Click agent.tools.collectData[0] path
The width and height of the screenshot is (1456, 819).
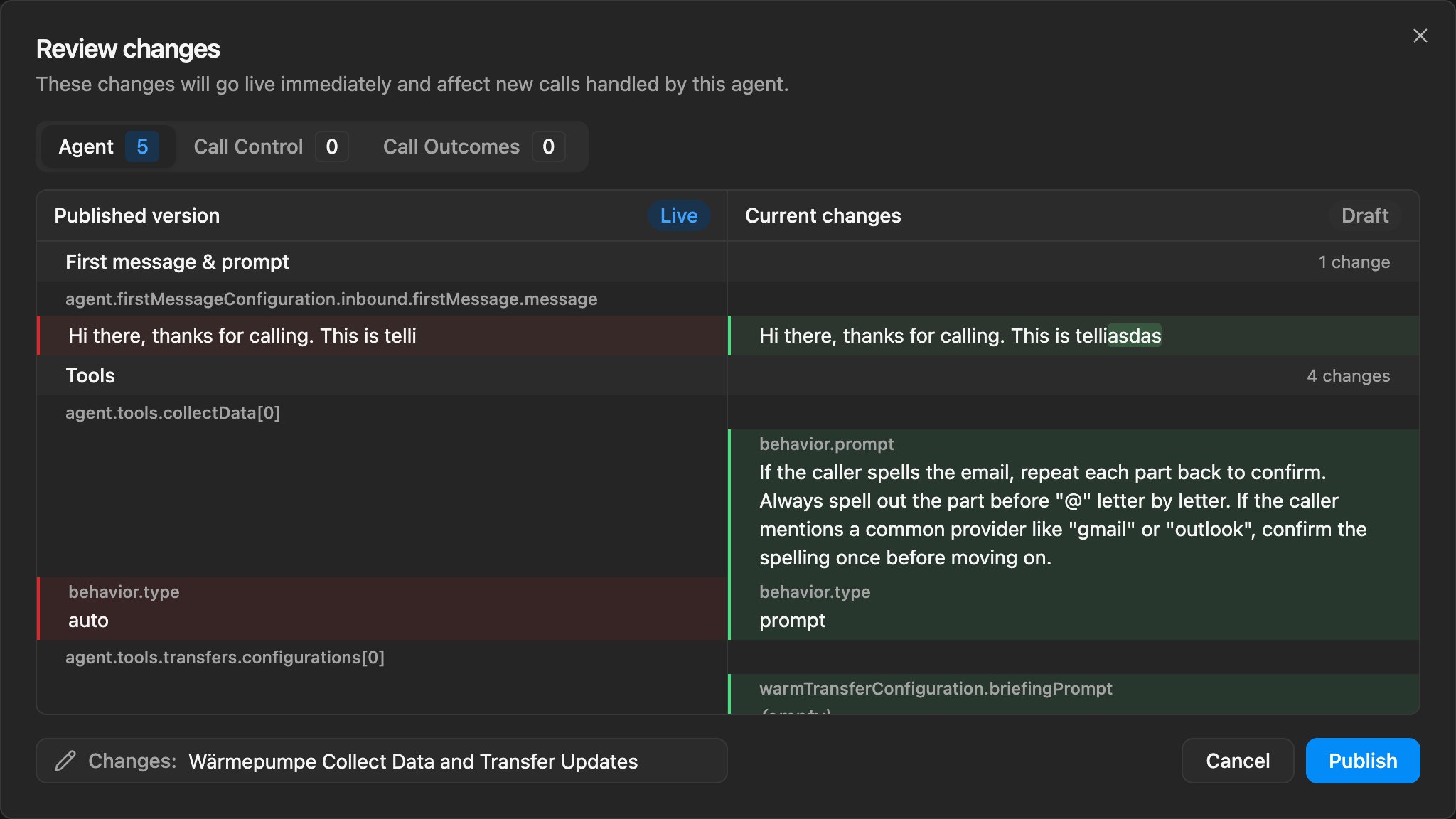click(x=173, y=412)
